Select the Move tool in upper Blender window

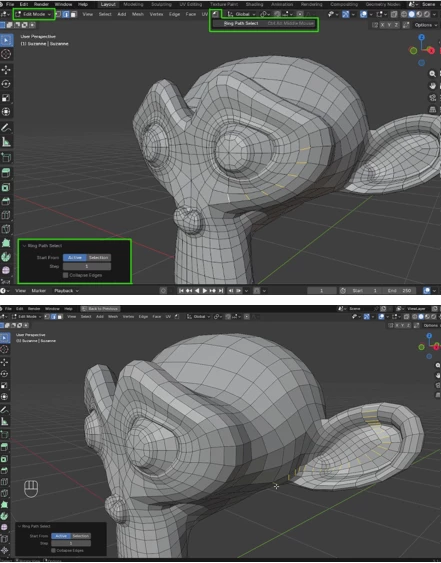tap(6, 70)
